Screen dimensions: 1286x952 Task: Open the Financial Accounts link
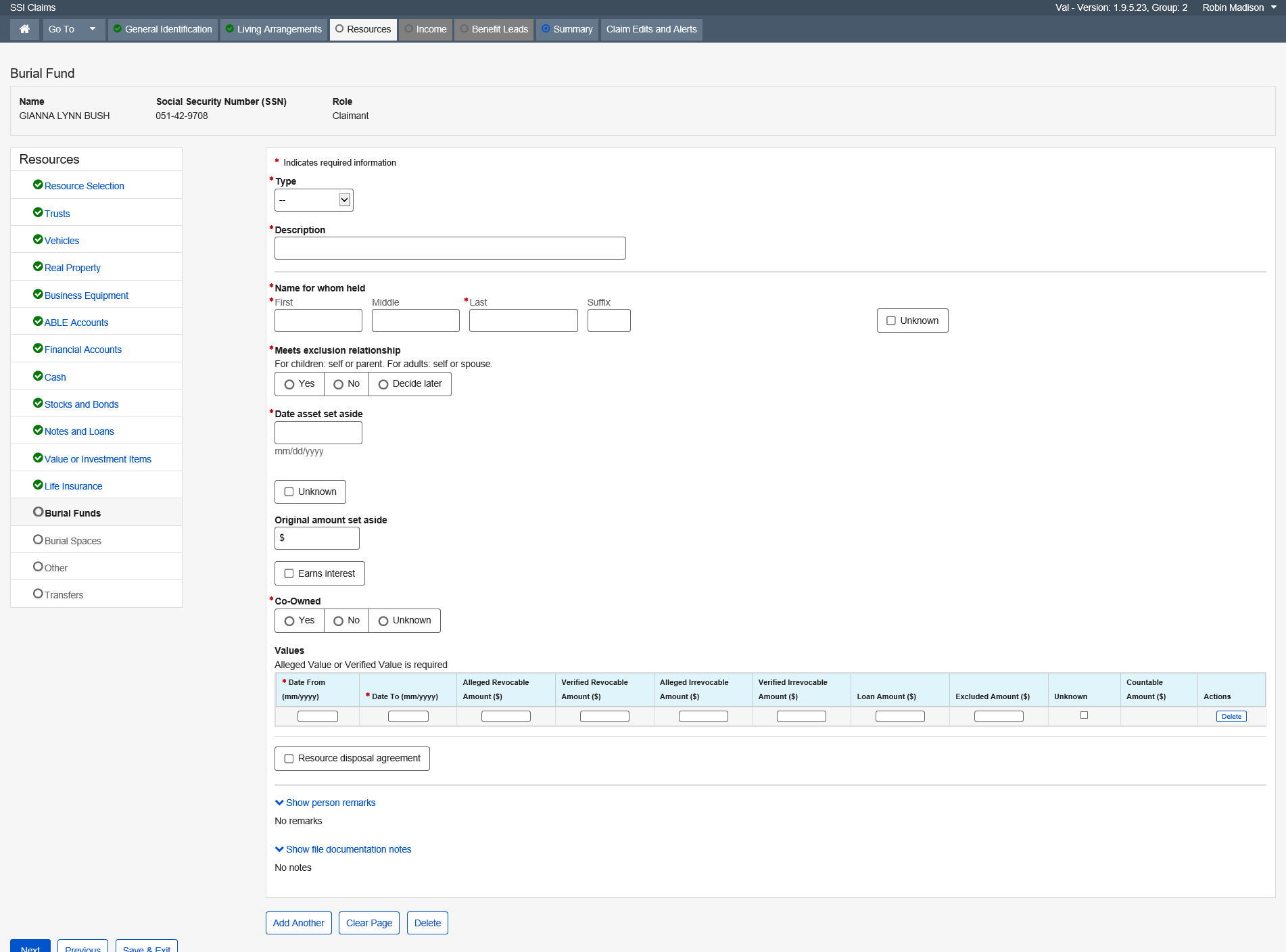point(82,350)
